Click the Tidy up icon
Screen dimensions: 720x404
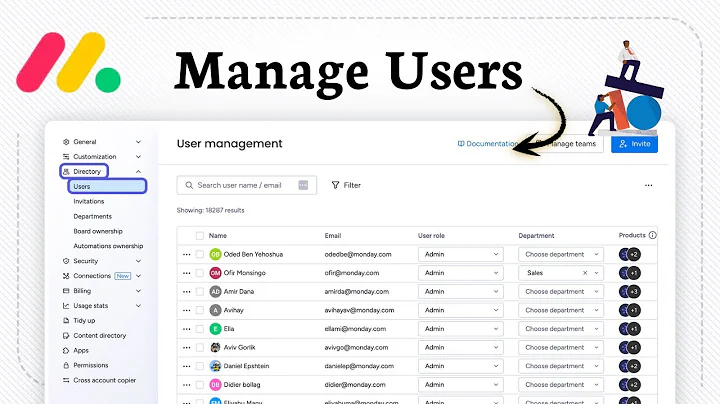click(66, 320)
